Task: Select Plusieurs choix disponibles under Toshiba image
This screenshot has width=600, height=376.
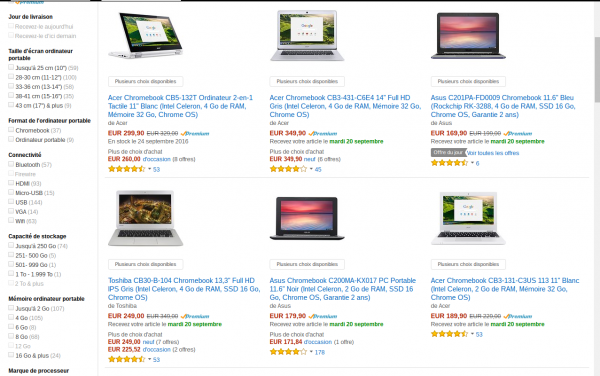Action: 145,264
